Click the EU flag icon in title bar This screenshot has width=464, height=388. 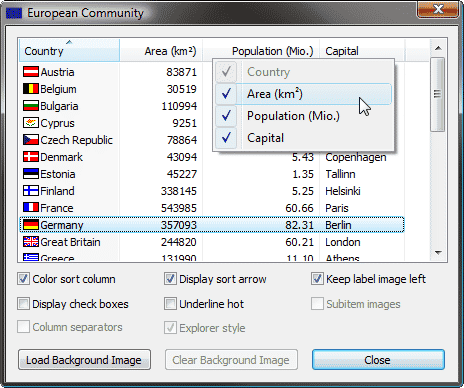14,13
